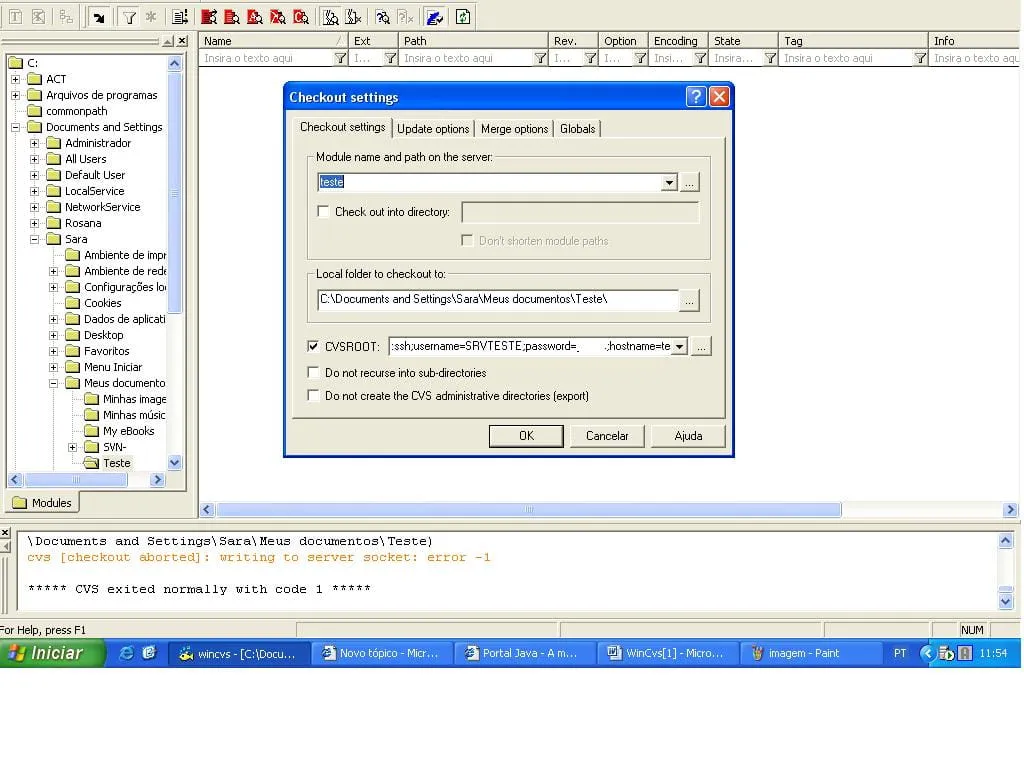
Task: Click the file list view toolbar icon
Action: click(x=179, y=17)
